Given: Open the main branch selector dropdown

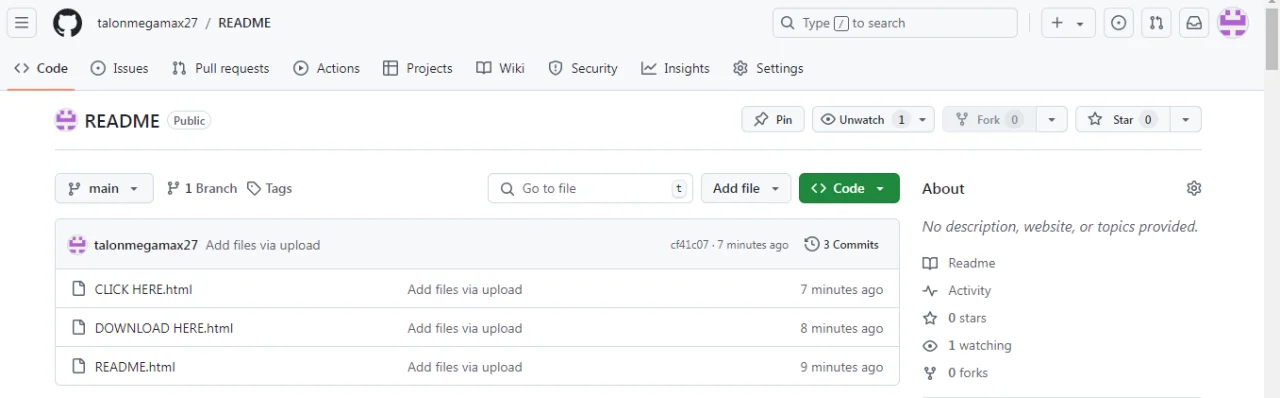Looking at the screenshot, I should 104,188.
